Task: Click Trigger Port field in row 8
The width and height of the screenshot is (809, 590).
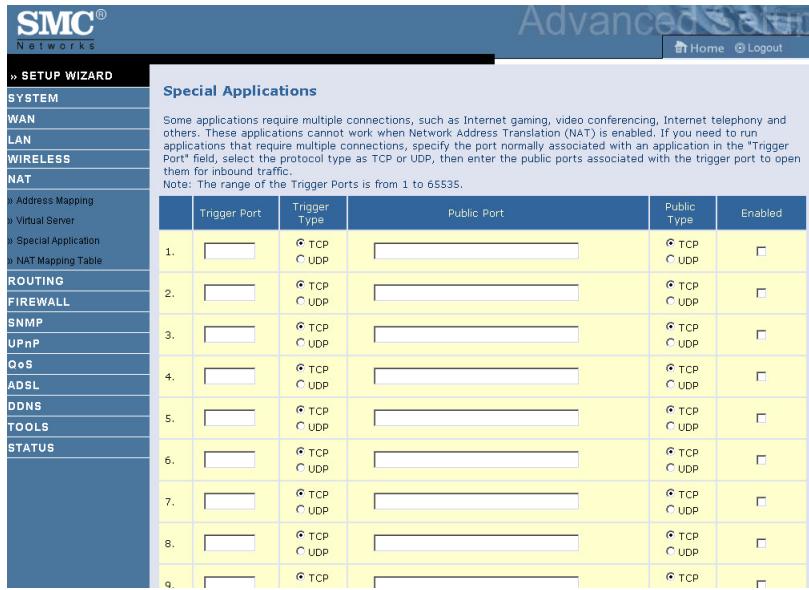Action: [230, 543]
